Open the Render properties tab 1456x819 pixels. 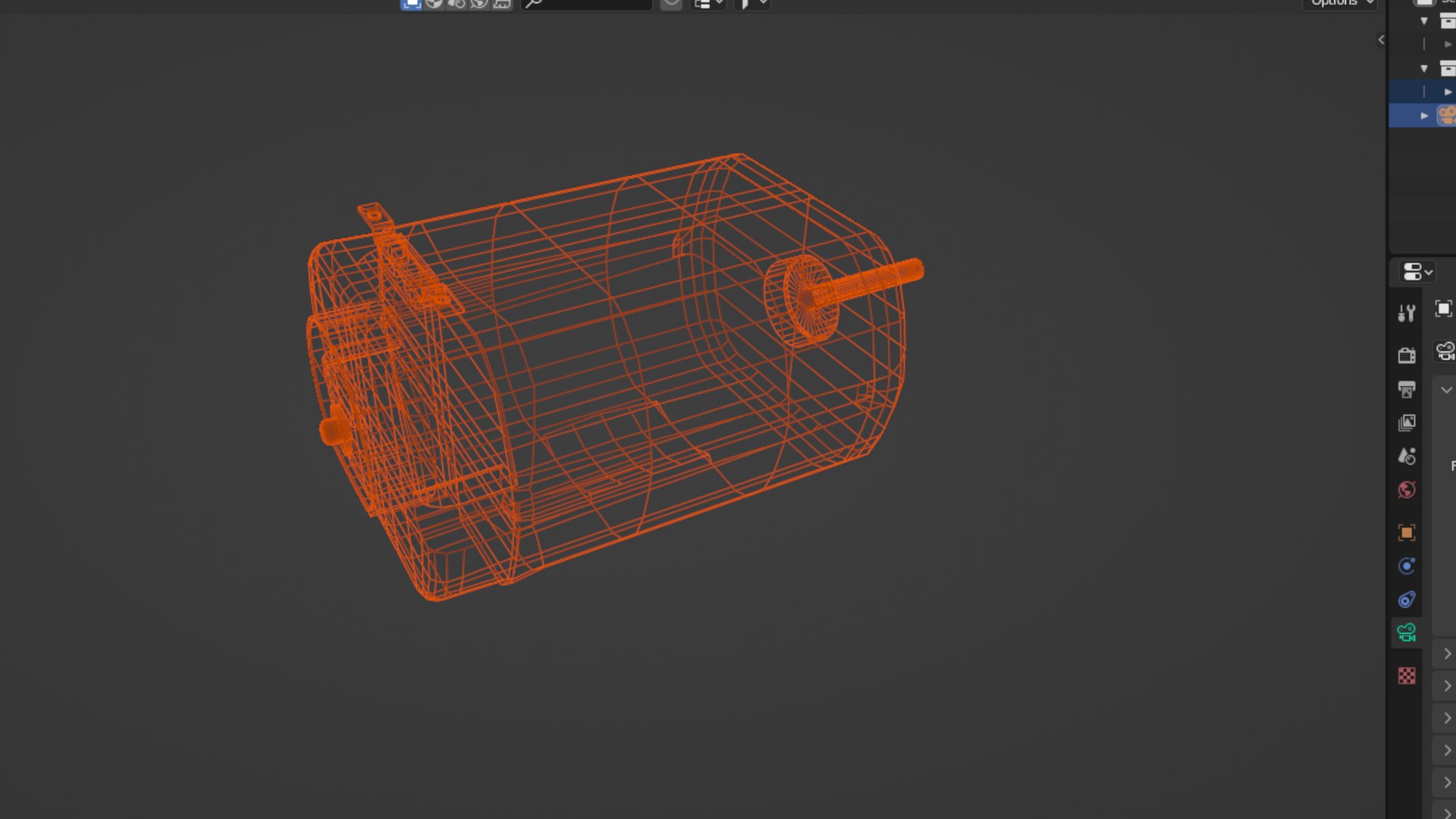click(x=1407, y=355)
